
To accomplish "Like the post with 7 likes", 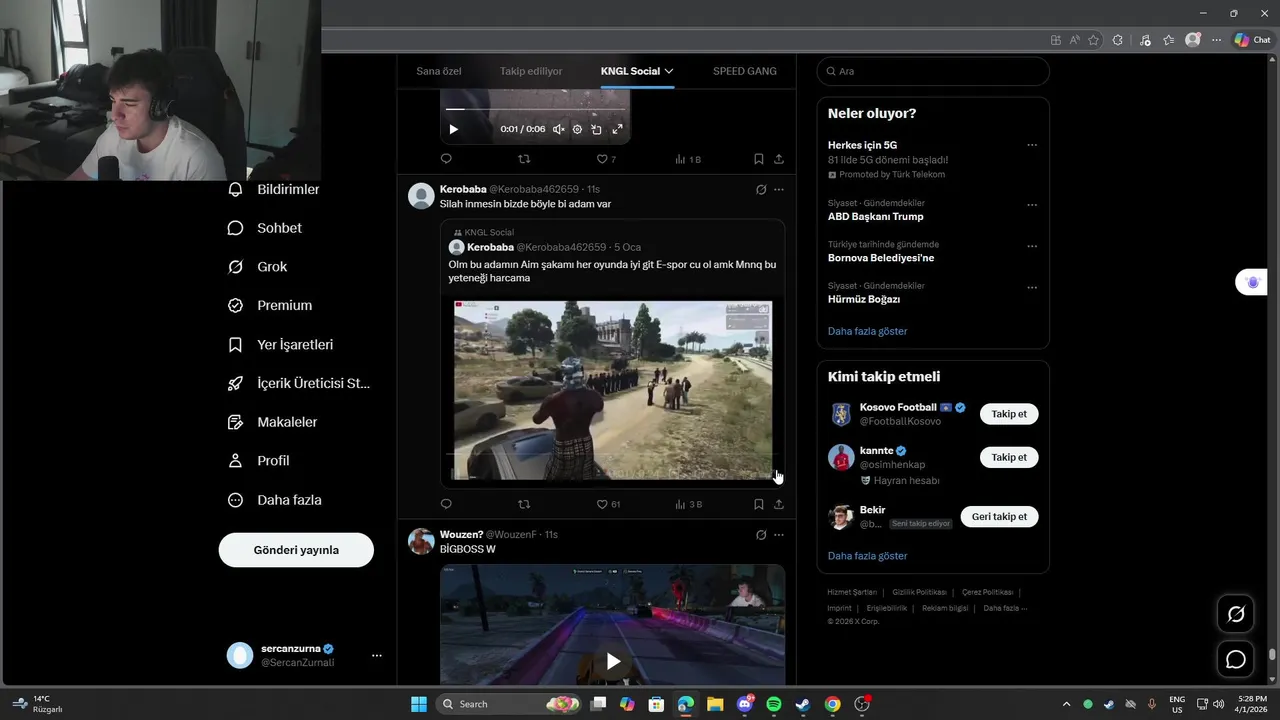I will (x=606, y=159).
